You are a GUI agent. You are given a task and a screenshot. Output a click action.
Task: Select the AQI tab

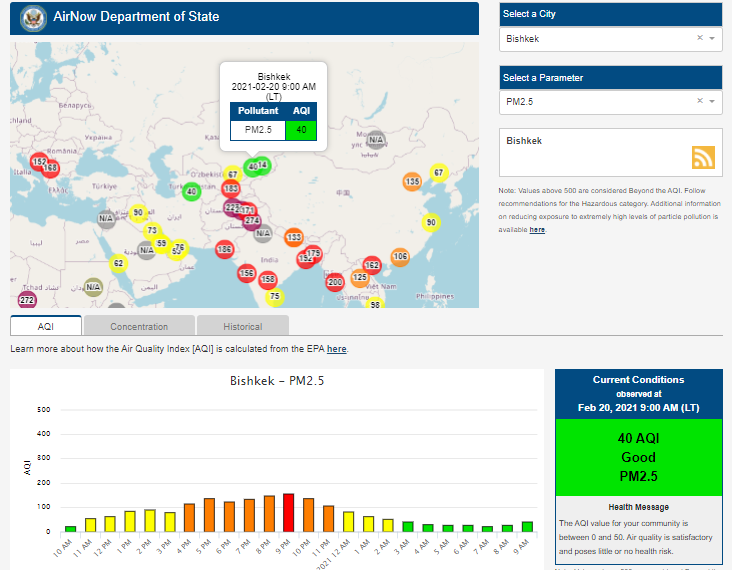coord(46,326)
